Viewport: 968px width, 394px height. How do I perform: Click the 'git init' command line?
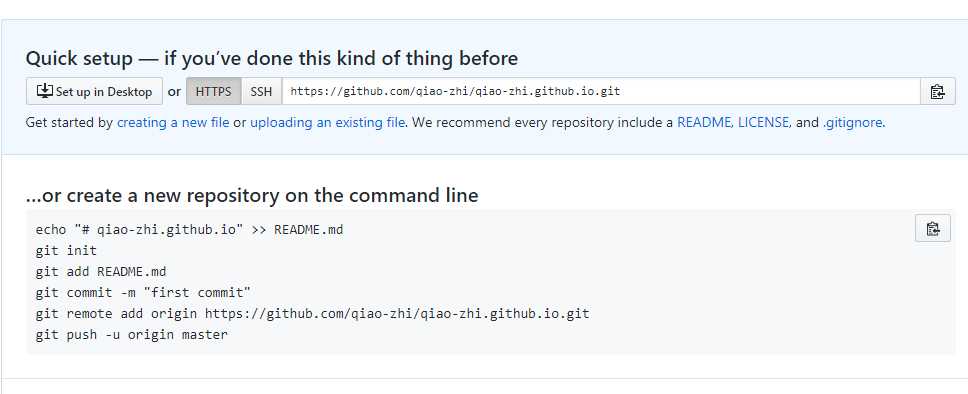[x=66, y=251]
